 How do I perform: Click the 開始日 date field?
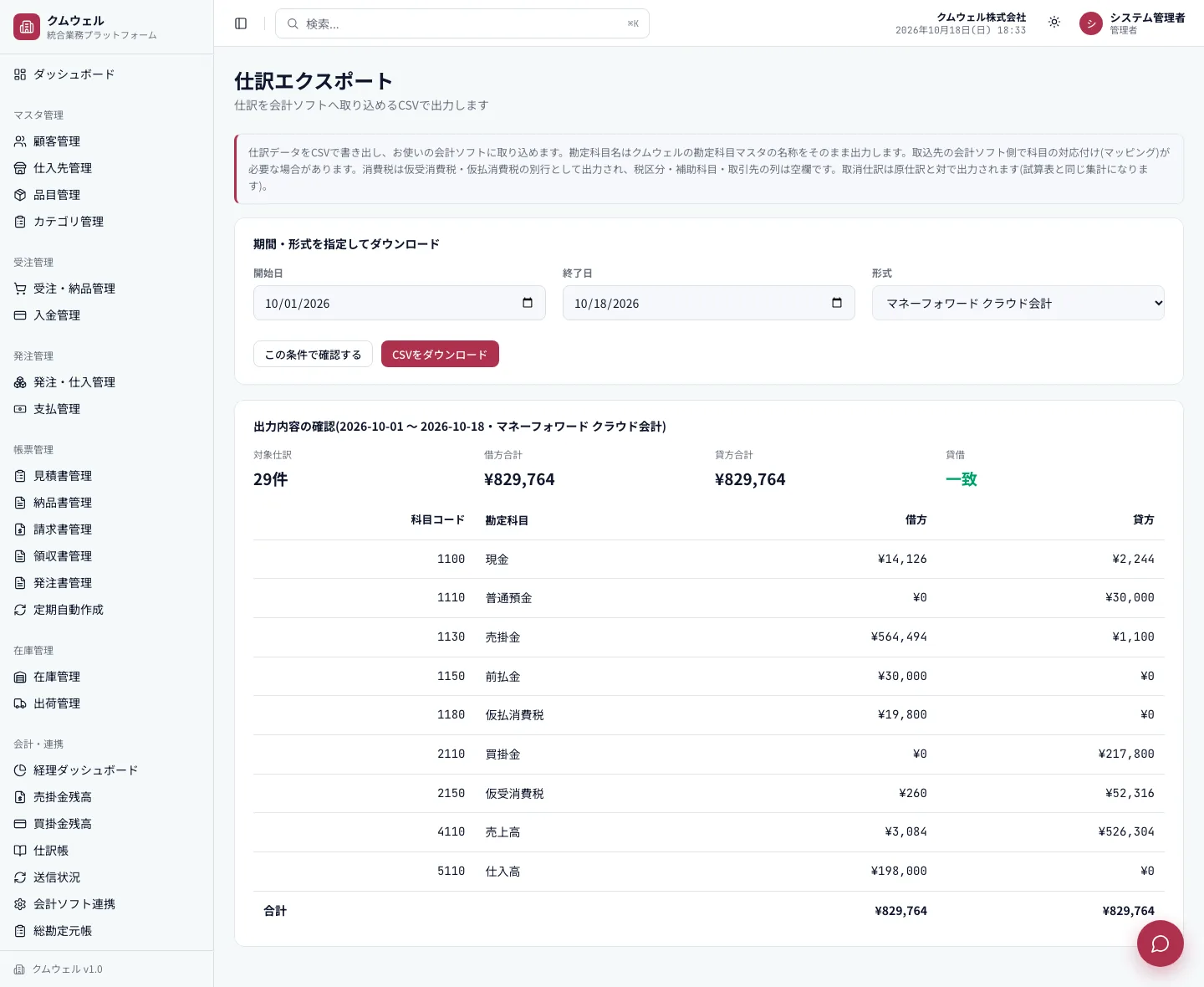pyautogui.click(x=399, y=303)
